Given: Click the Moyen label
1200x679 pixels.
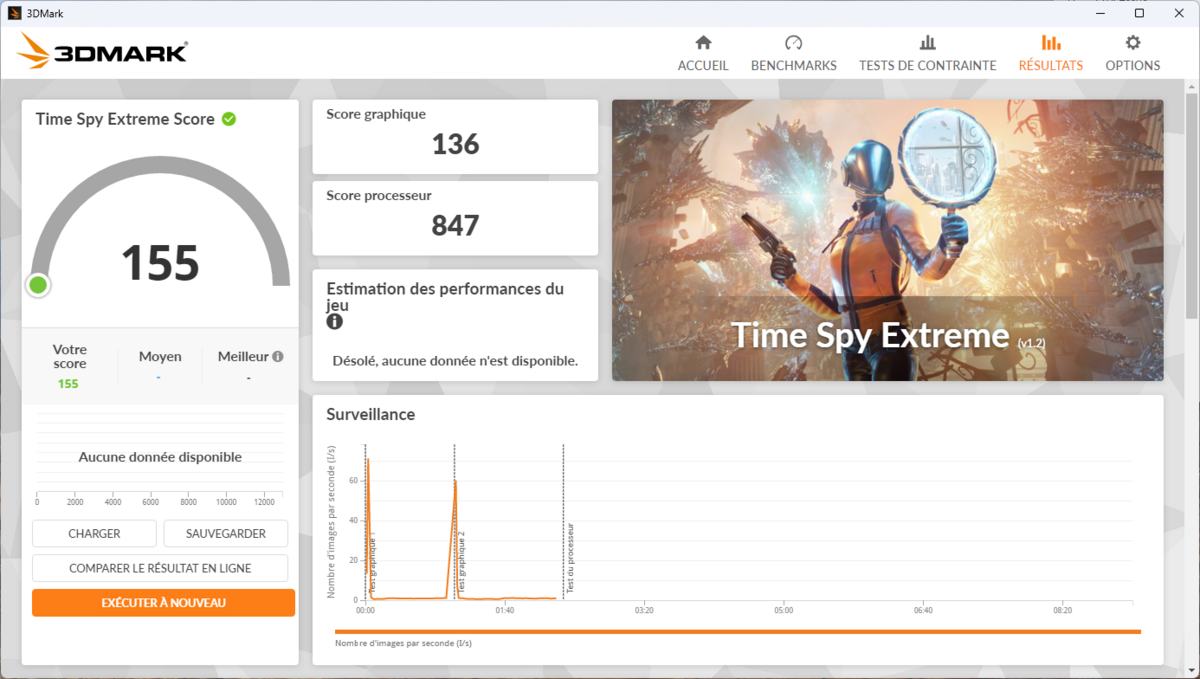Looking at the screenshot, I should pyautogui.click(x=160, y=356).
